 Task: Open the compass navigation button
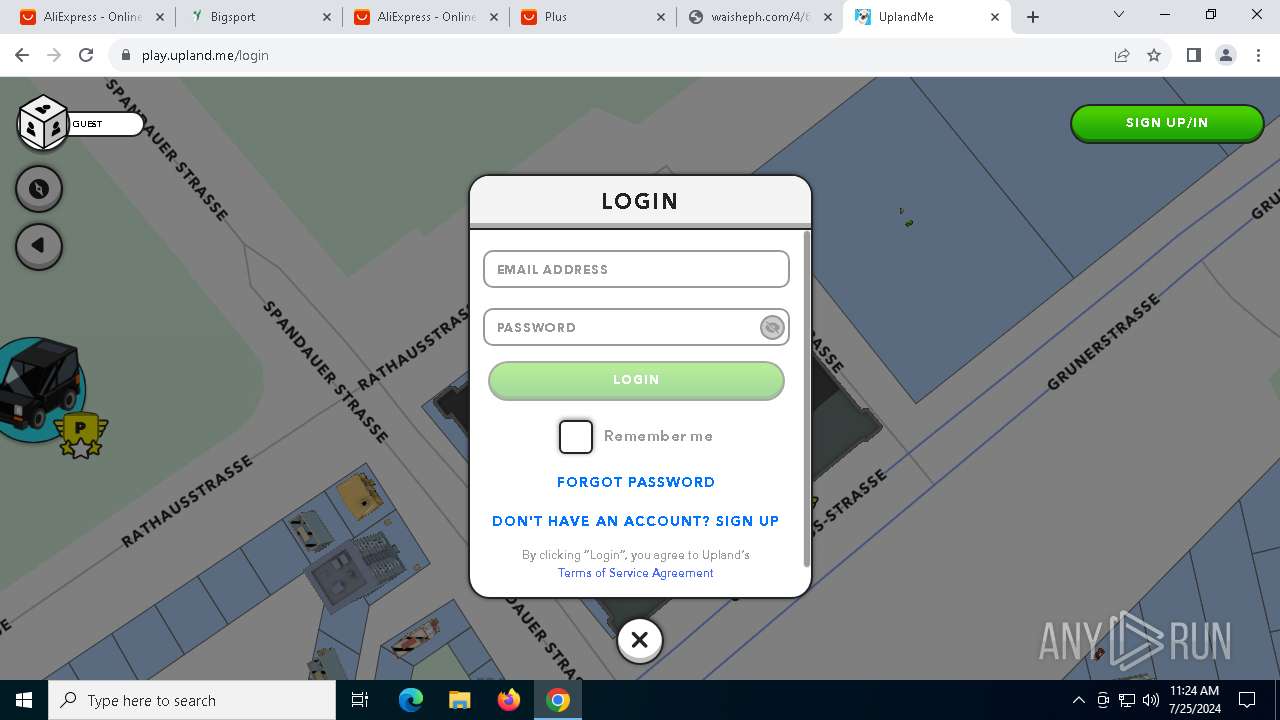click(x=39, y=189)
